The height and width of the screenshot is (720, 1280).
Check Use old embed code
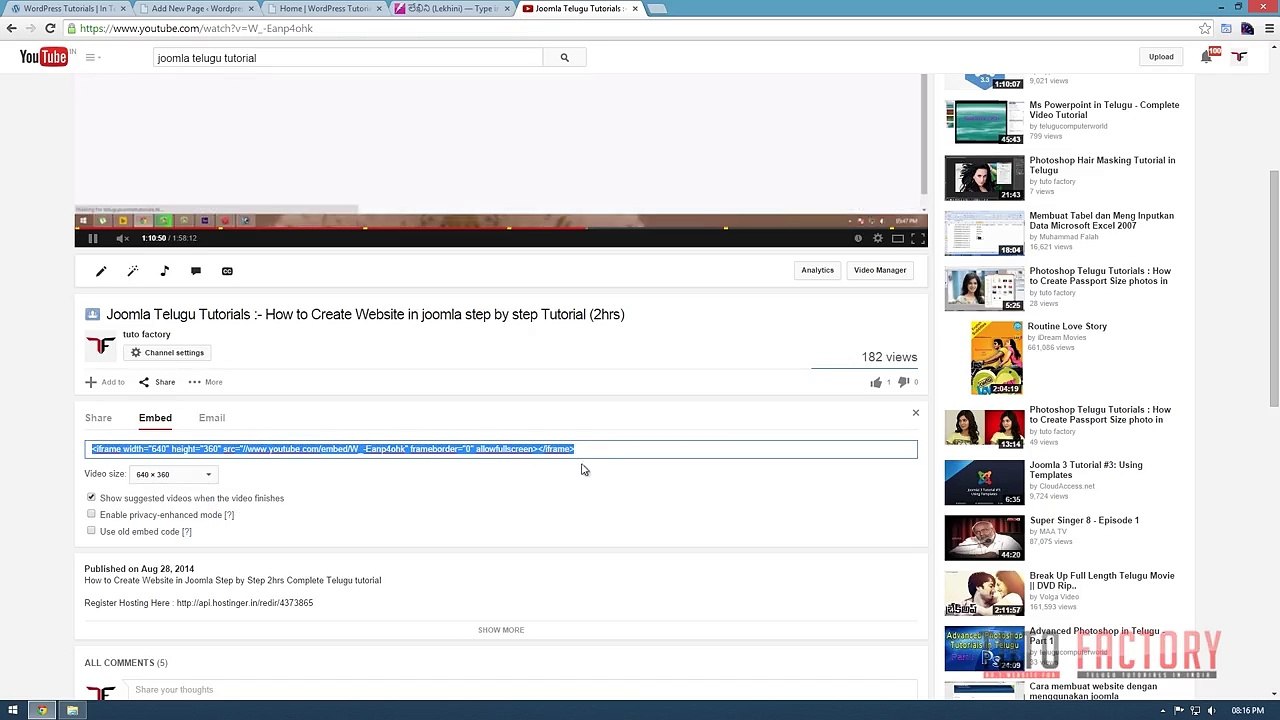click(91, 531)
